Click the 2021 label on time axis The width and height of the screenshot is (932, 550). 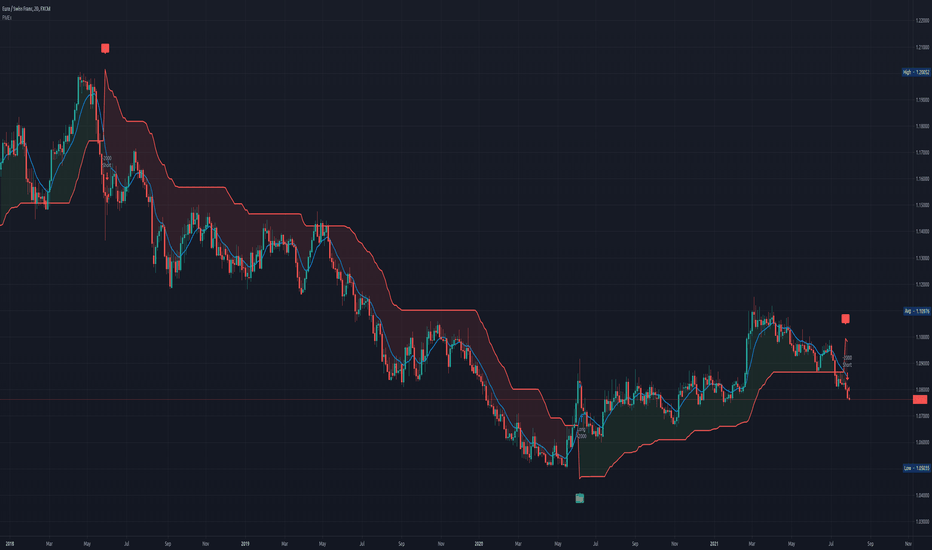pos(714,543)
